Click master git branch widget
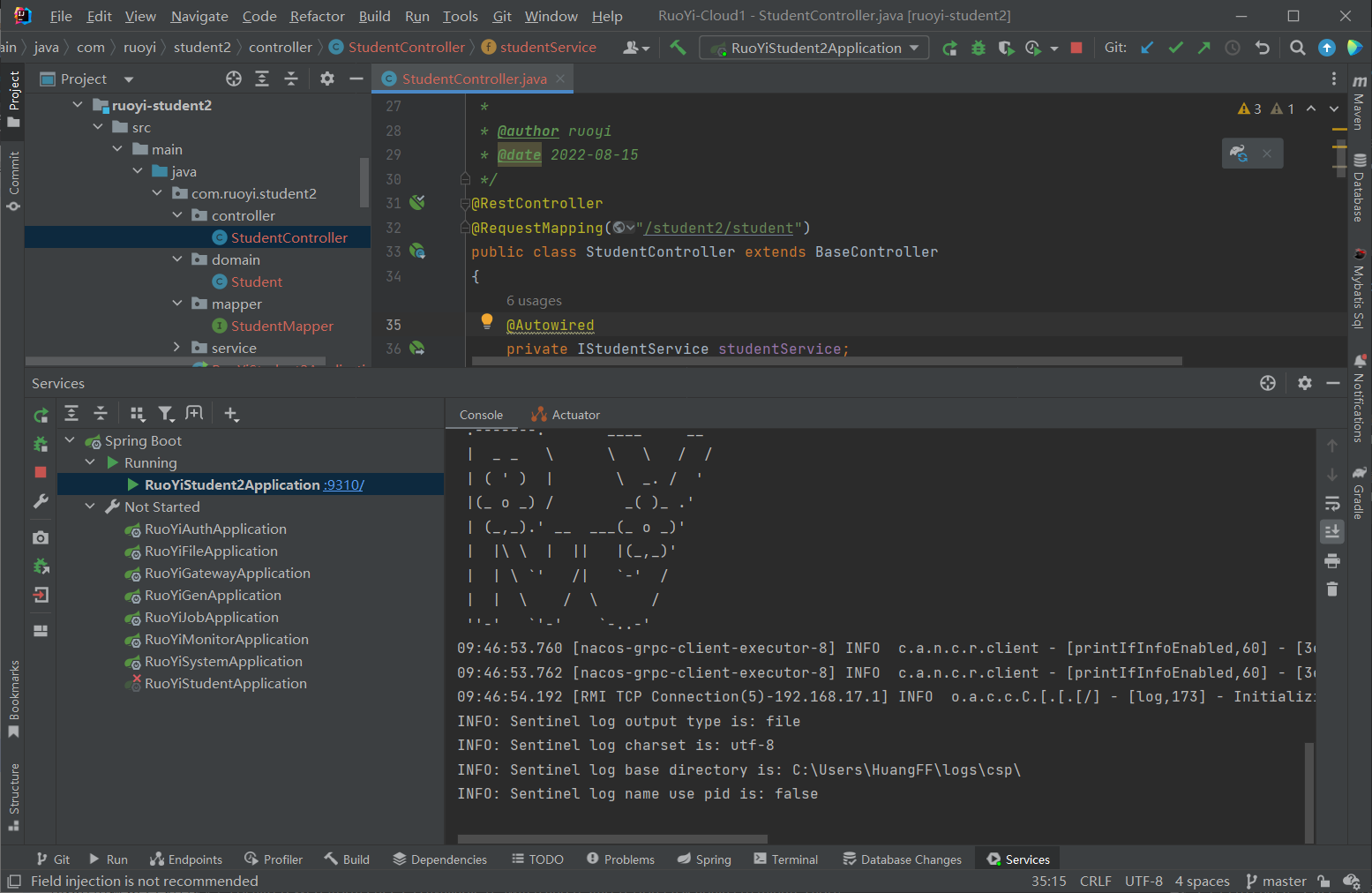This screenshot has width=1372, height=893. pyautogui.click(x=1276, y=881)
